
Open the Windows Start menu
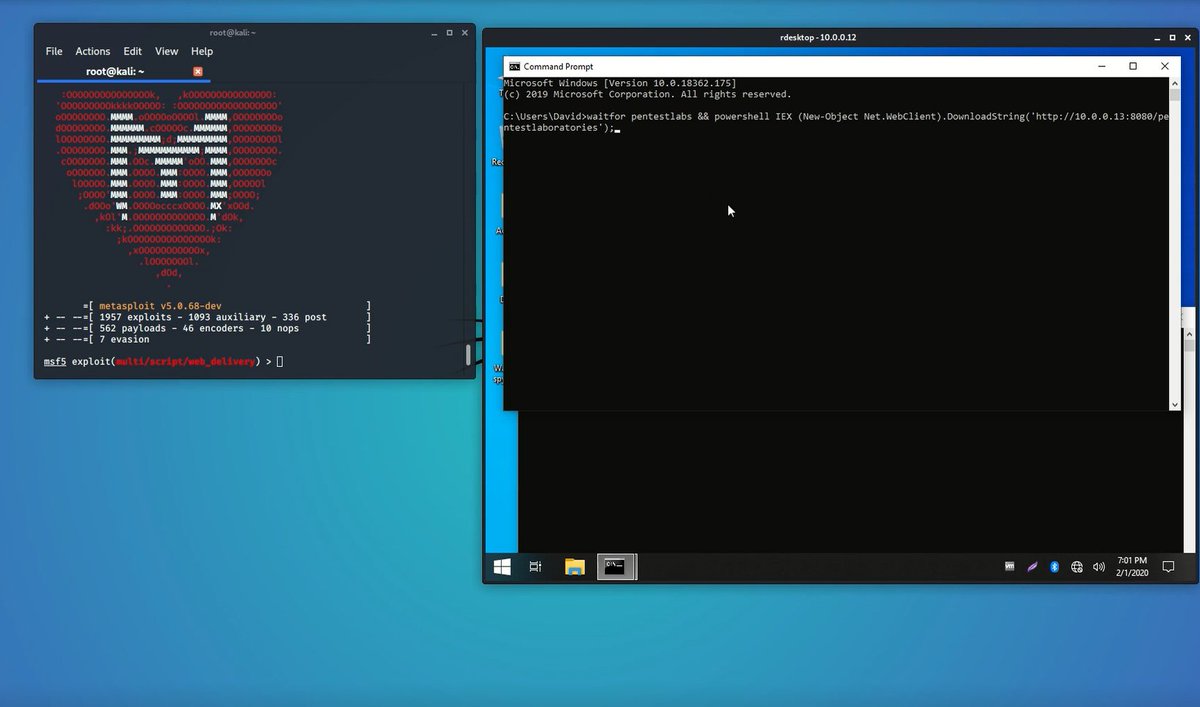coord(502,567)
